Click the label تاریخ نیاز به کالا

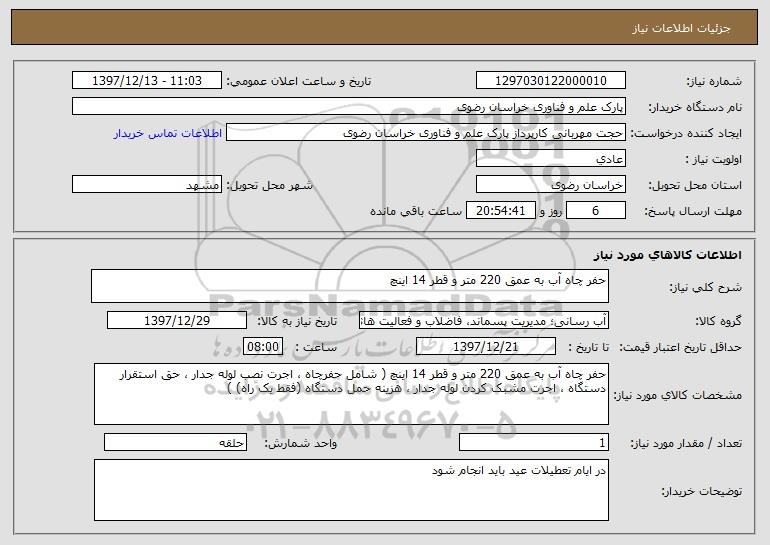[298, 321]
